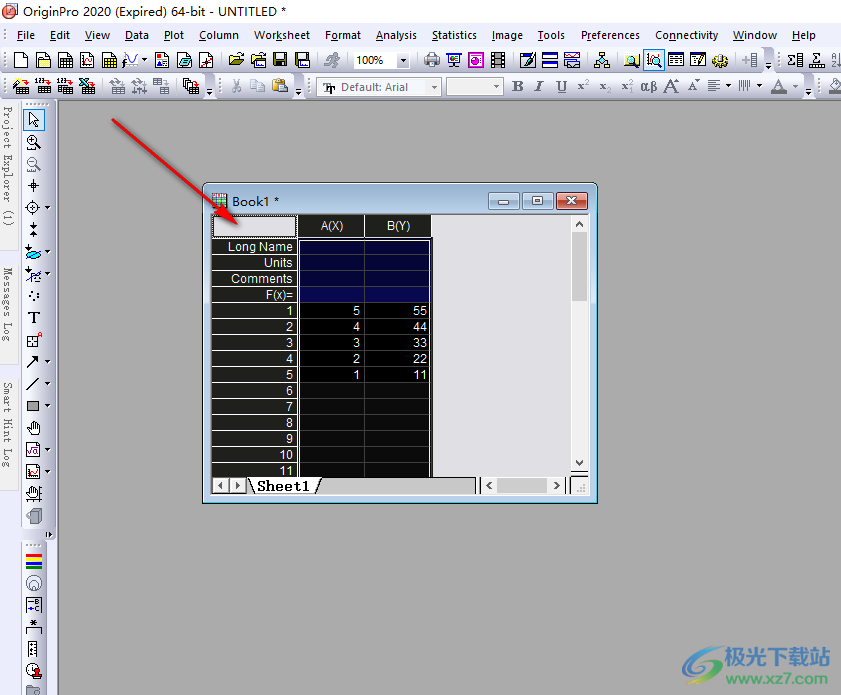
Task: Open the font size dropdown
Action: (496, 87)
